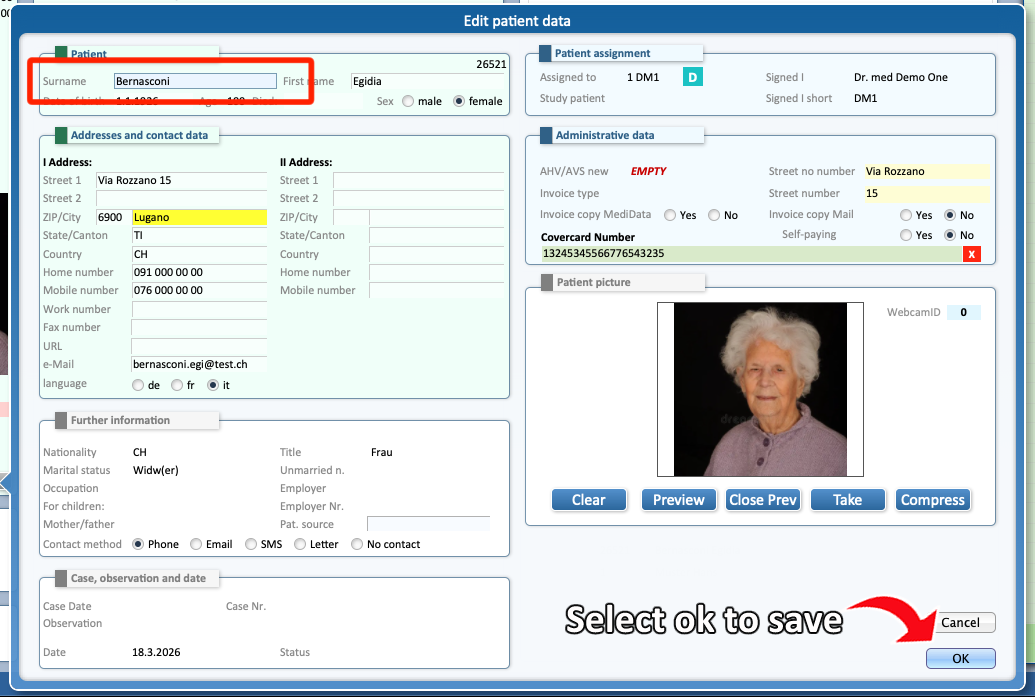The height and width of the screenshot is (697, 1035).
Task: Click the II Address Street 1 field
Action: tap(418, 180)
